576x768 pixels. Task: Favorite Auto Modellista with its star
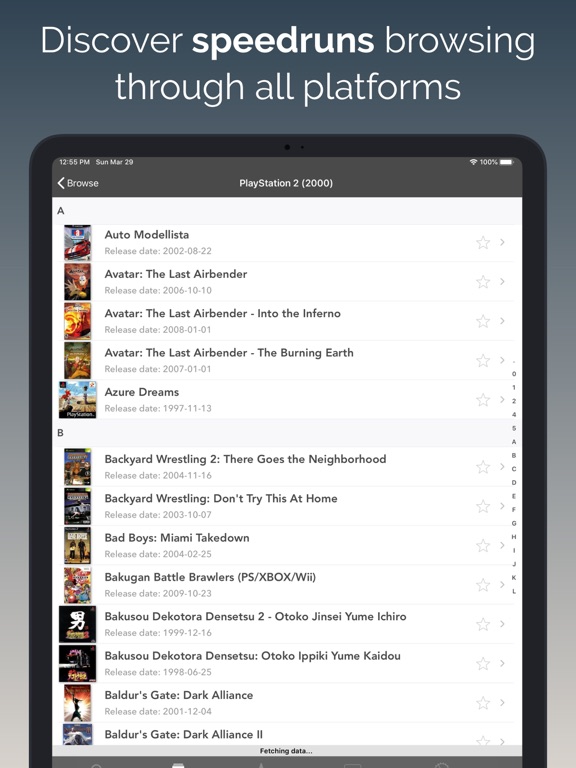[x=483, y=242]
